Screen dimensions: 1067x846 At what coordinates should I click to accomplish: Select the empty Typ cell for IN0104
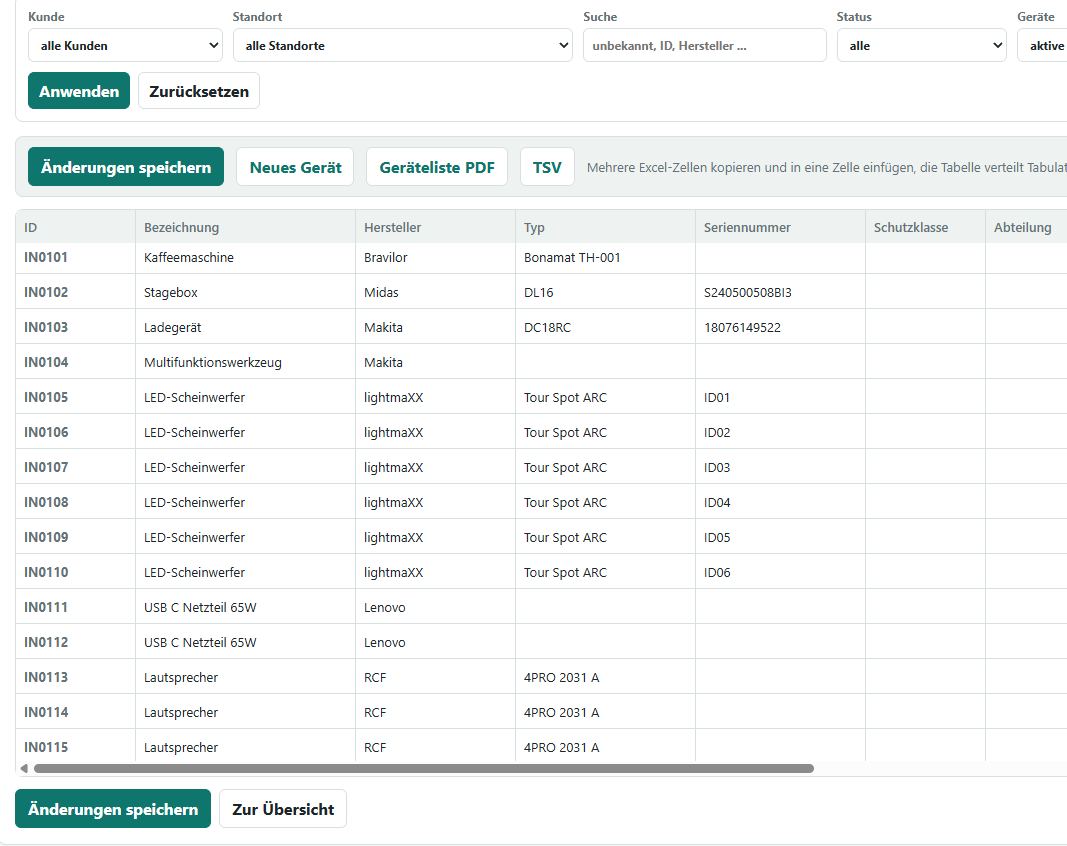point(605,362)
